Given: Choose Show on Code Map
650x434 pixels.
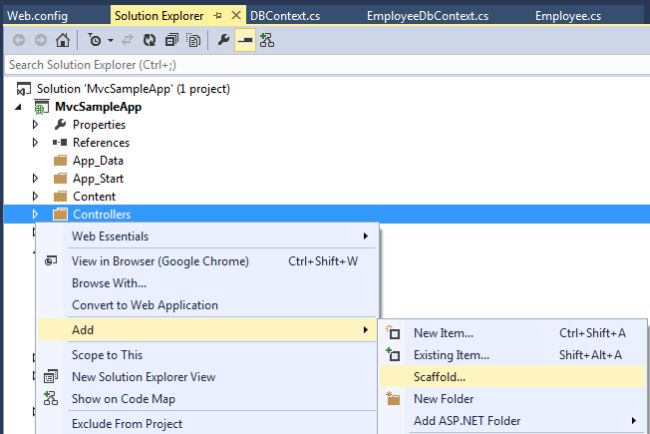Looking at the screenshot, I should (x=207, y=399).
